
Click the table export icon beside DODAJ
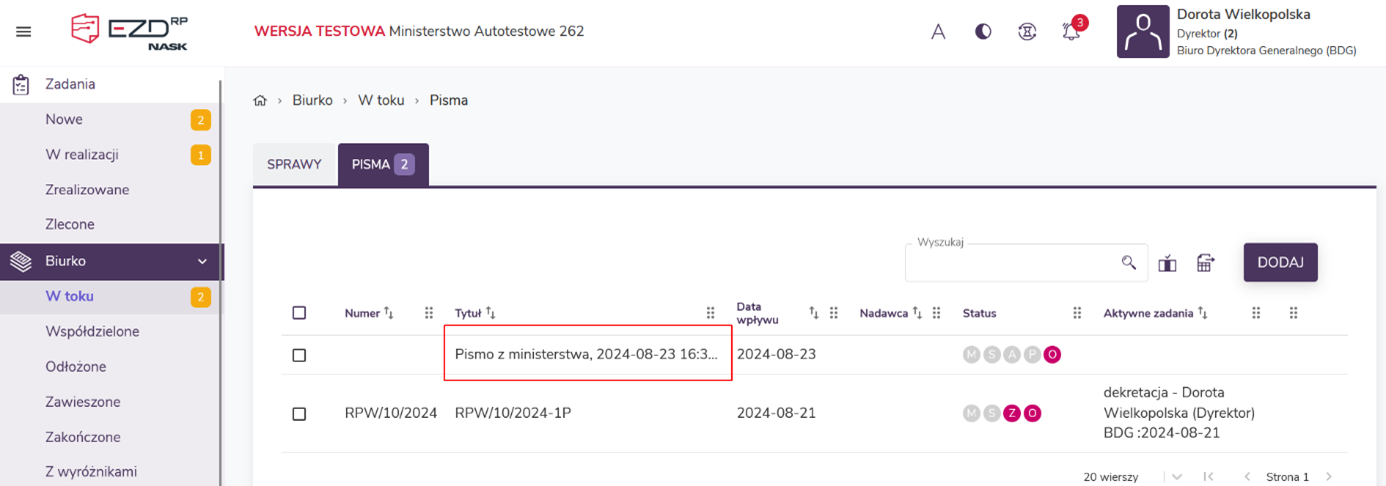click(1205, 263)
